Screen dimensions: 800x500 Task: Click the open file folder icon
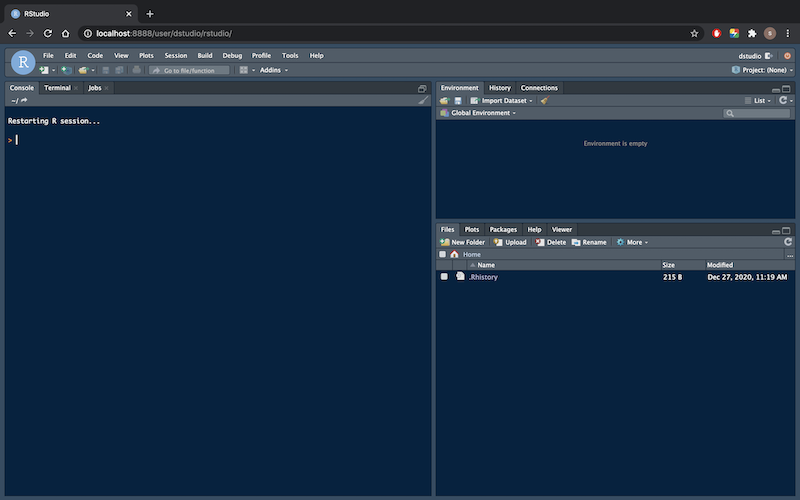click(x=83, y=70)
